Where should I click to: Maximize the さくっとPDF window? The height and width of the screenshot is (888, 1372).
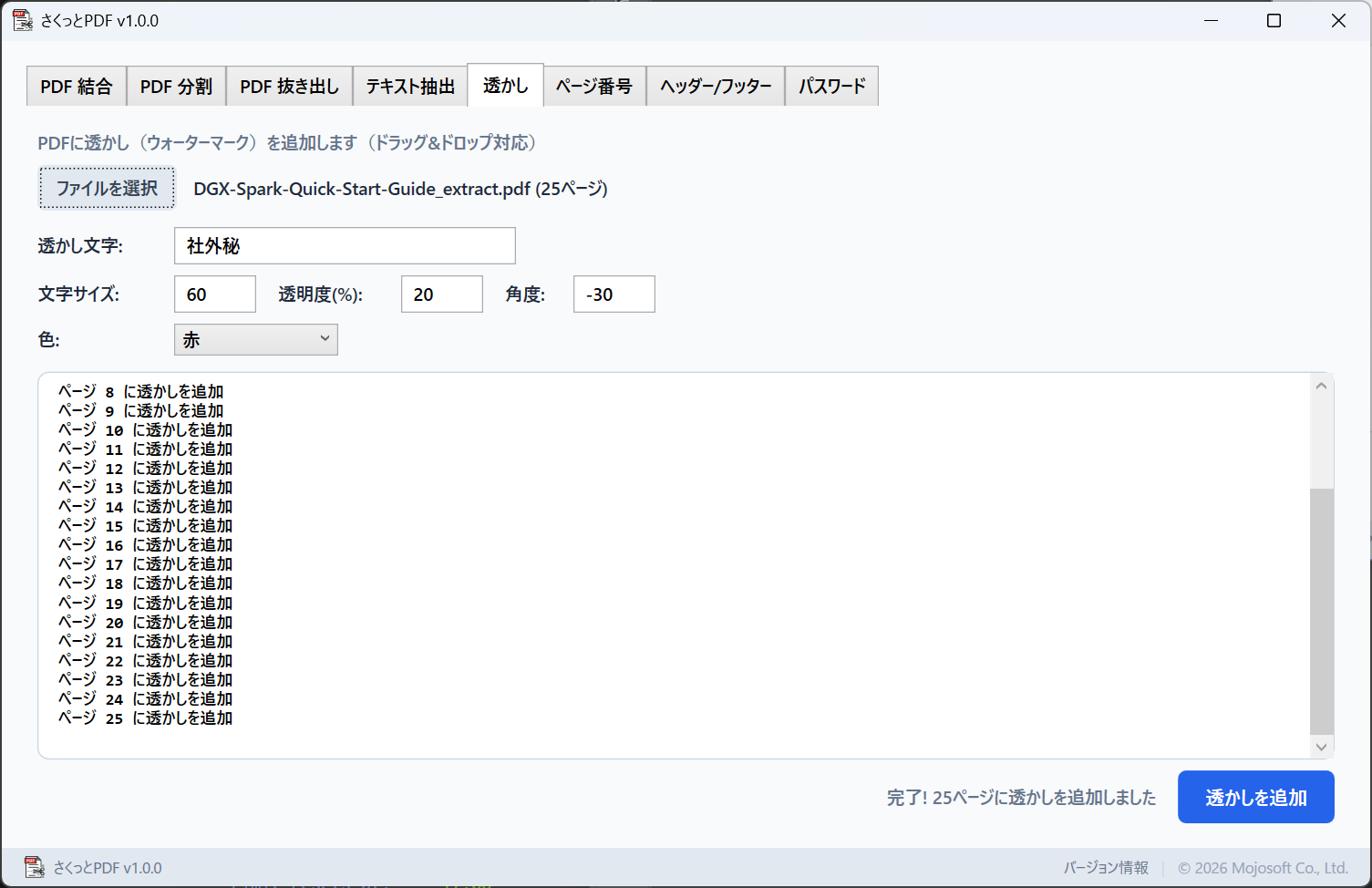point(1274,20)
